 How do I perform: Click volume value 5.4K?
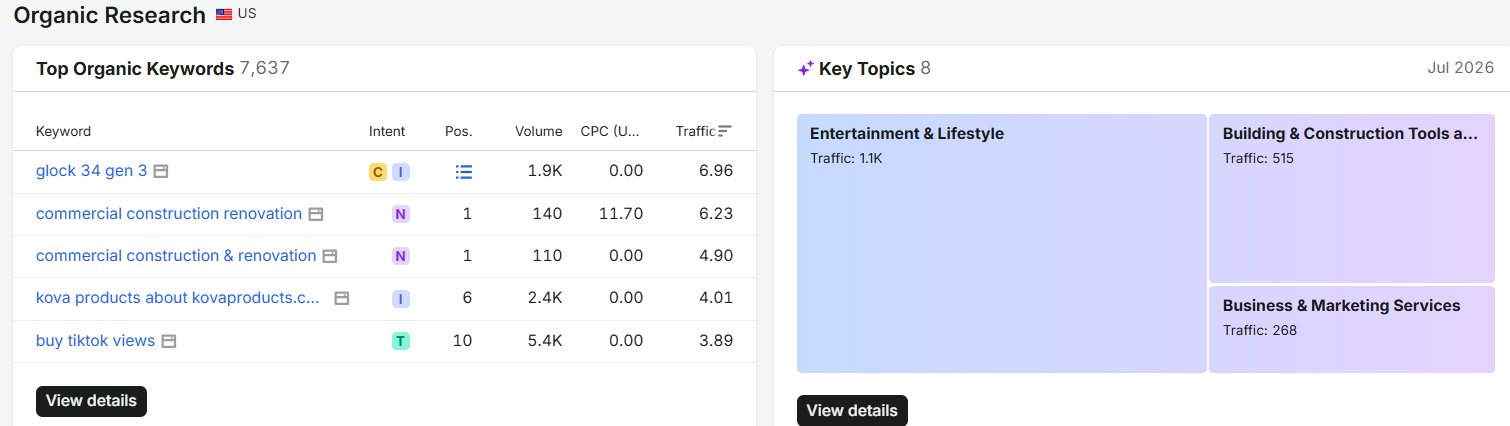coord(544,341)
